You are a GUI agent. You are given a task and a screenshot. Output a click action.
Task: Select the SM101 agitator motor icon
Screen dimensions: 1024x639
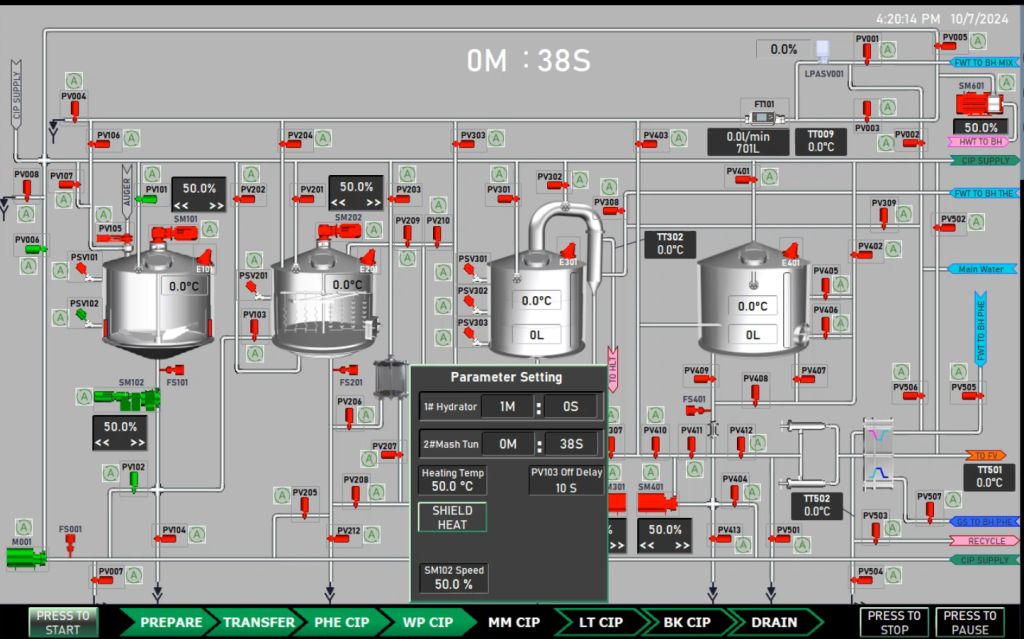click(x=174, y=233)
